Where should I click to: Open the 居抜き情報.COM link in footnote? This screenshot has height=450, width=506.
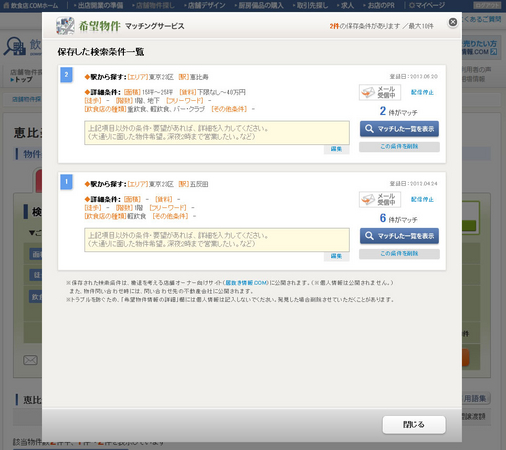pos(247,283)
